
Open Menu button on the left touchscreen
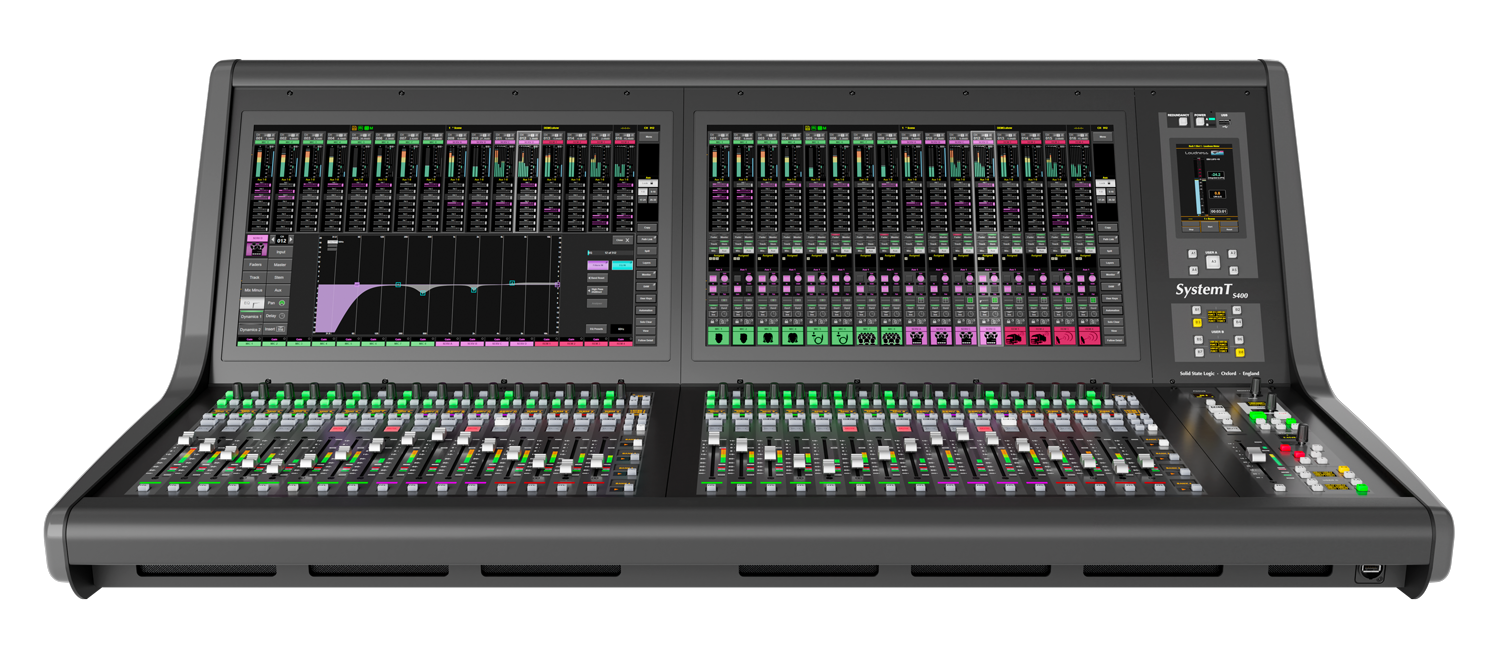(x=647, y=138)
